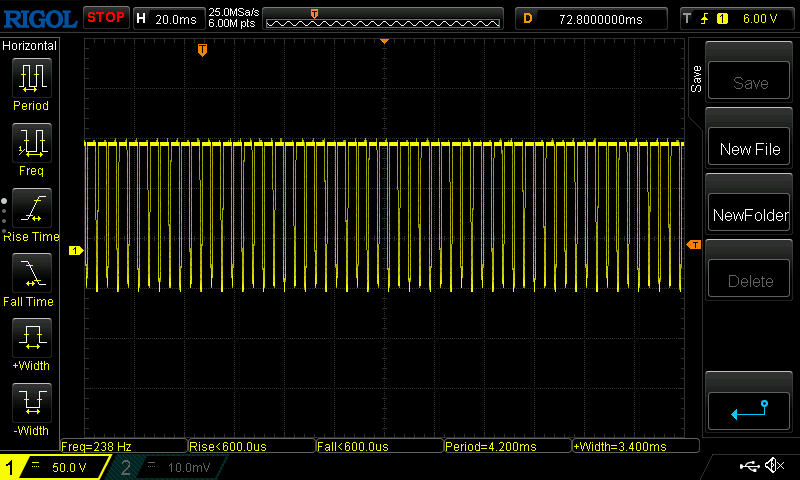The height and width of the screenshot is (480, 800).
Task: Click the H 20.0ms horizontal timebase
Action: tap(168, 19)
